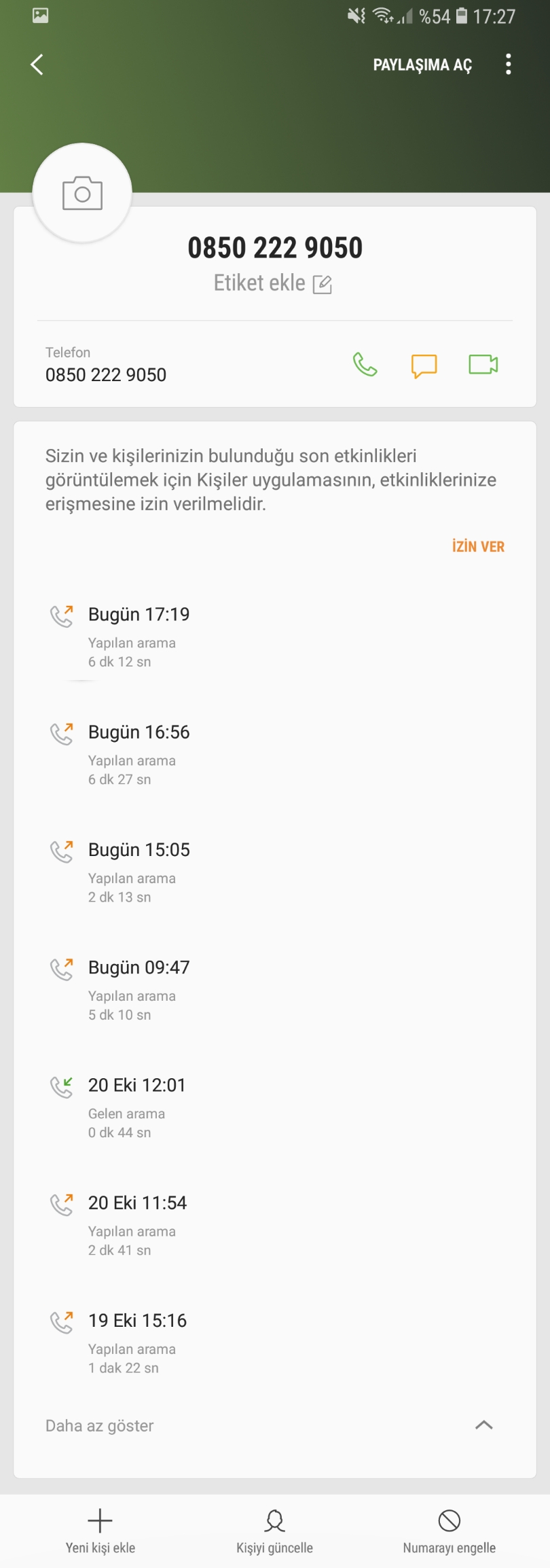The width and height of the screenshot is (550, 1568).
Task: Collapse the call list with the chevron arrow
Action: [484, 1425]
